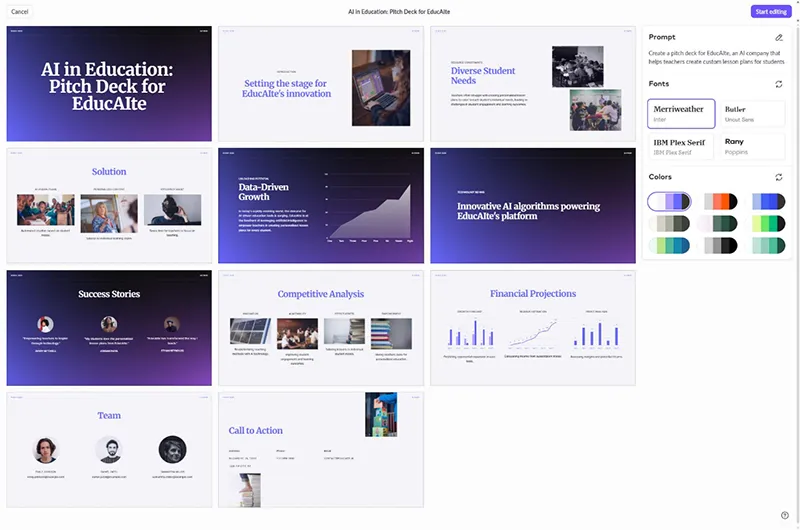Pick the IBM Plex Serif font option
Viewport: 800px width, 530px height.
(679, 146)
